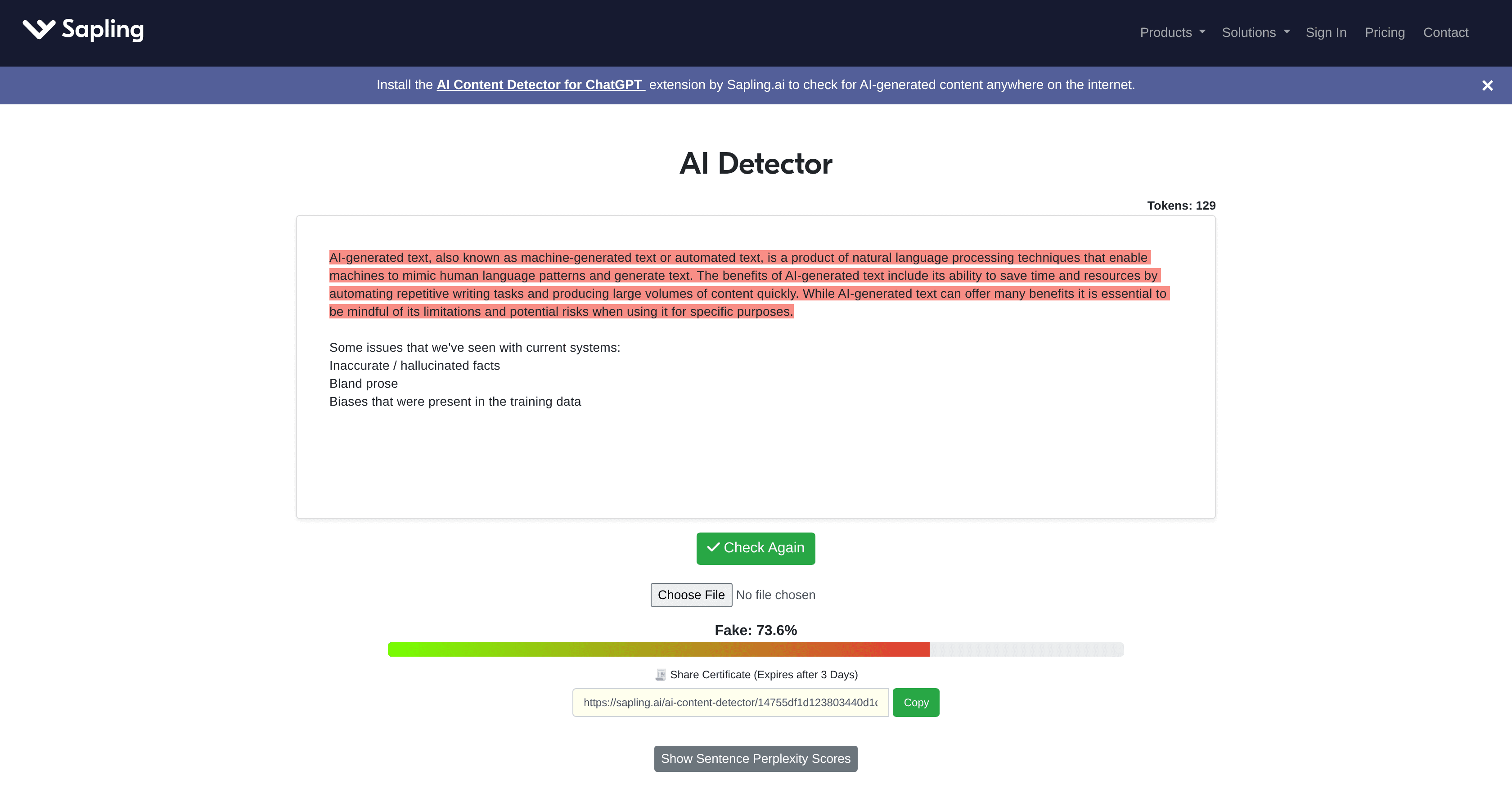Click Choose File to upload a document

[x=691, y=595]
